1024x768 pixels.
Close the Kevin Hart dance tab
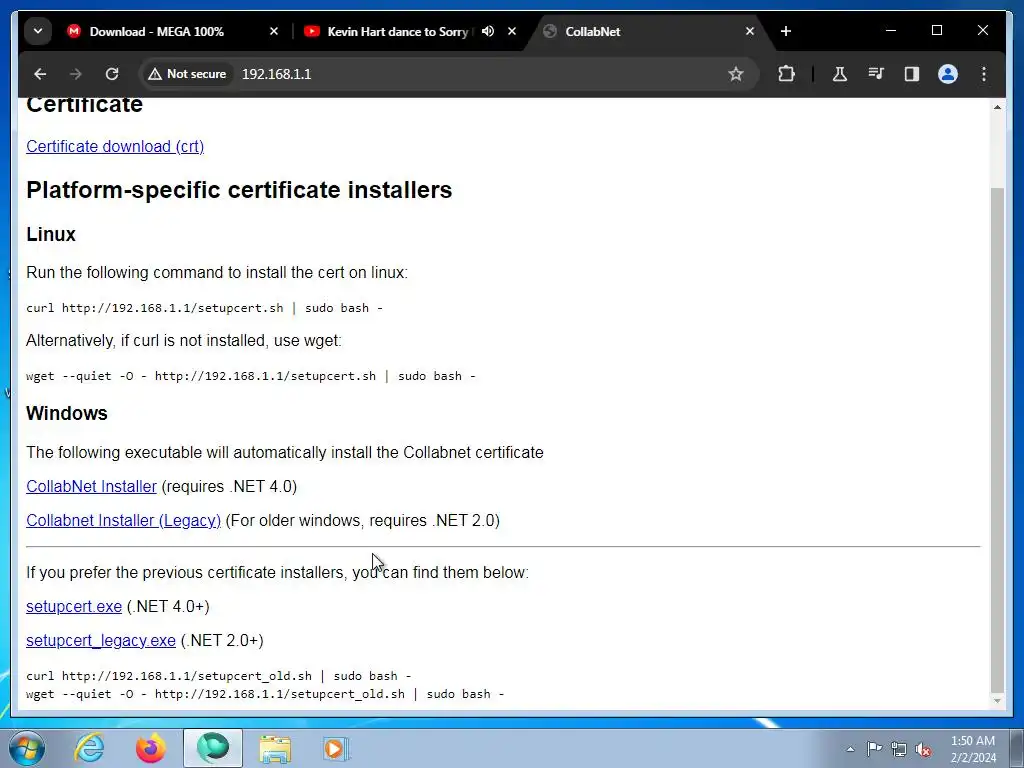pyautogui.click(x=512, y=31)
